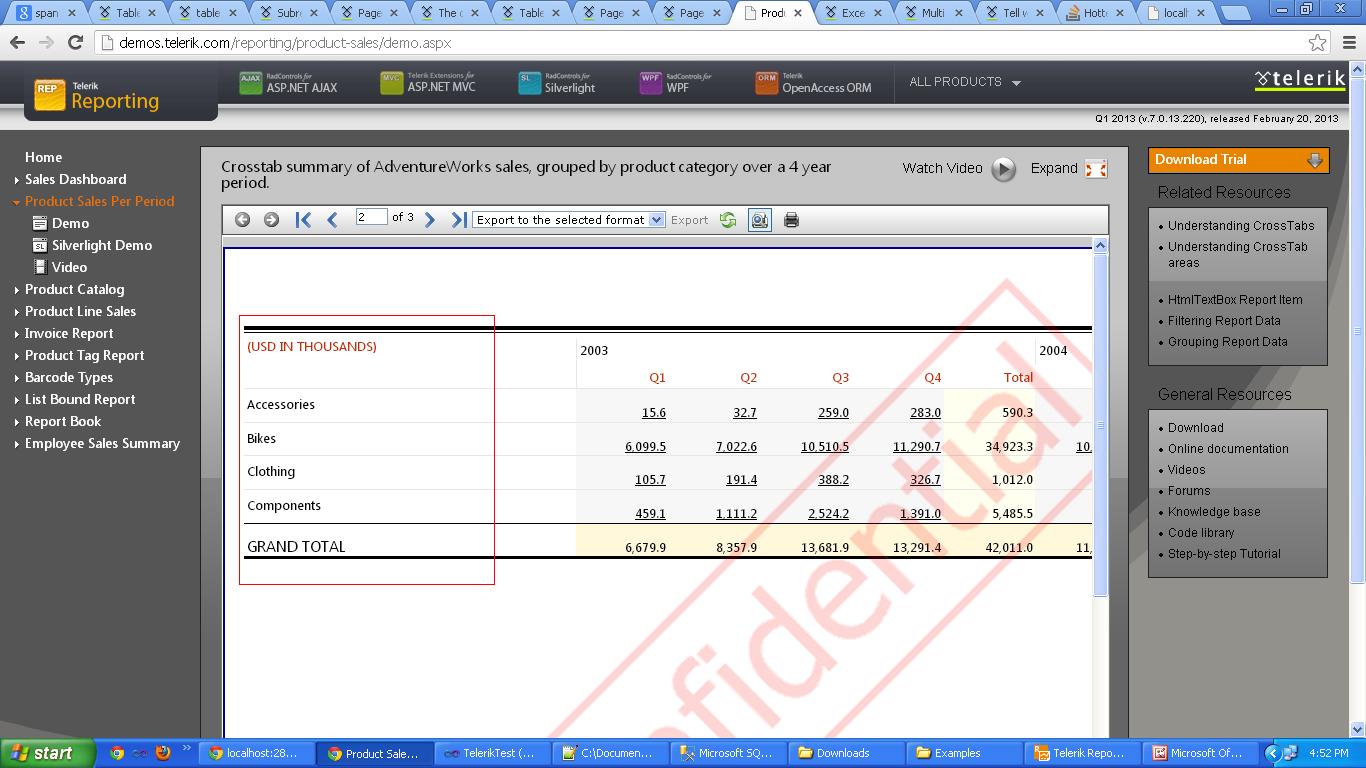Open WPF RadControls product link

[x=676, y=84]
